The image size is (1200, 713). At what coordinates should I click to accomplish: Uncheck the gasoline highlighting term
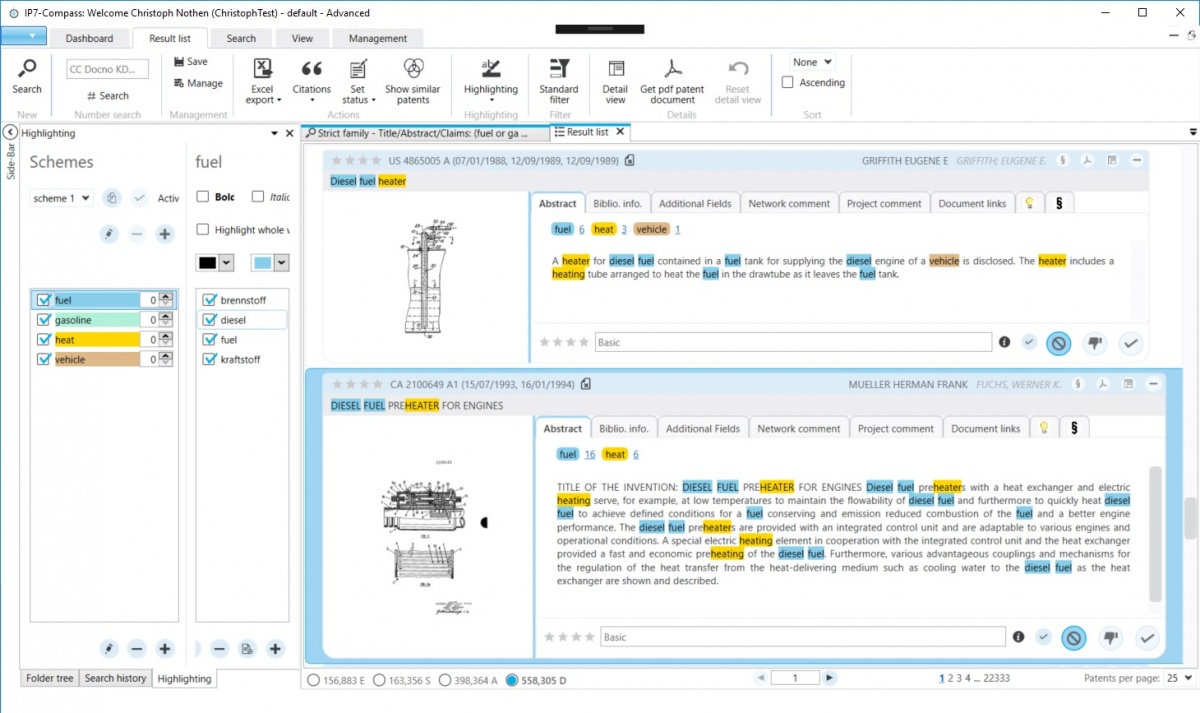[x=43, y=320]
